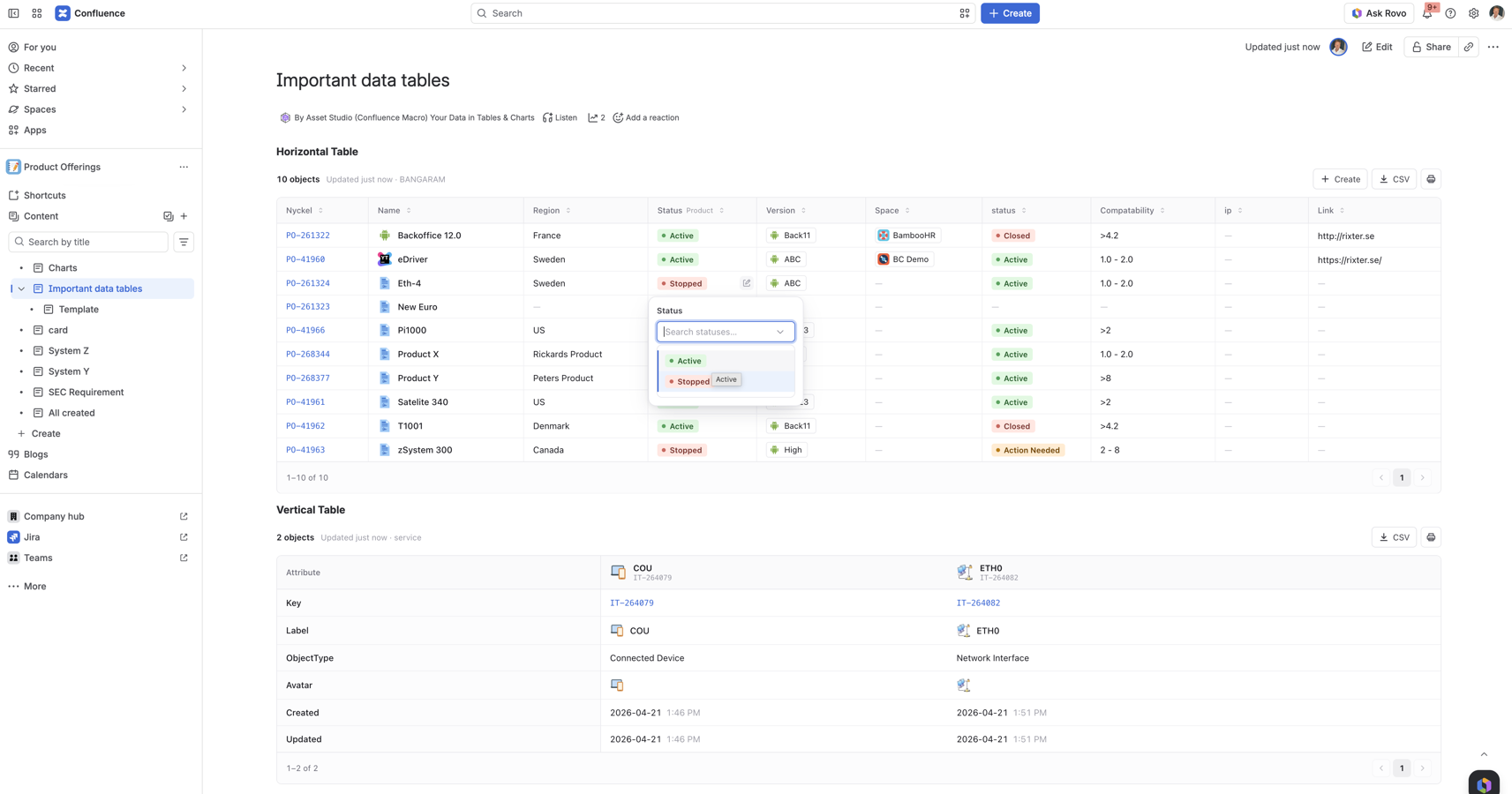Open Company hub external link icon
1512x794 pixels.
pyautogui.click(x=184, y=516)
